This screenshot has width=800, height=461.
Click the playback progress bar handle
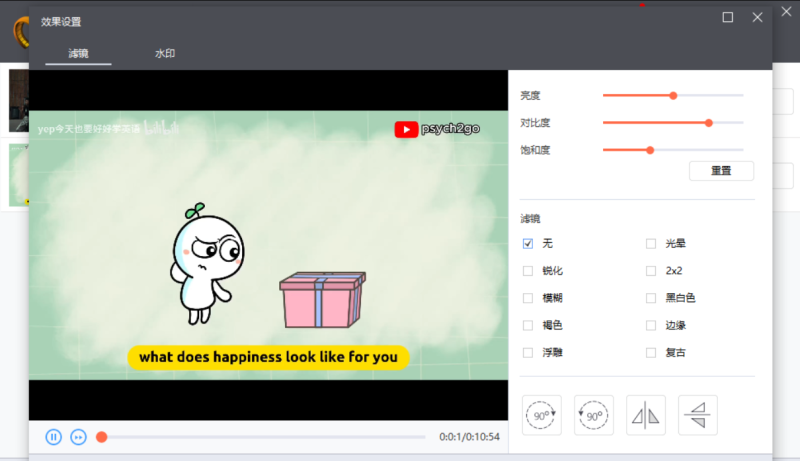pos(102,437)
